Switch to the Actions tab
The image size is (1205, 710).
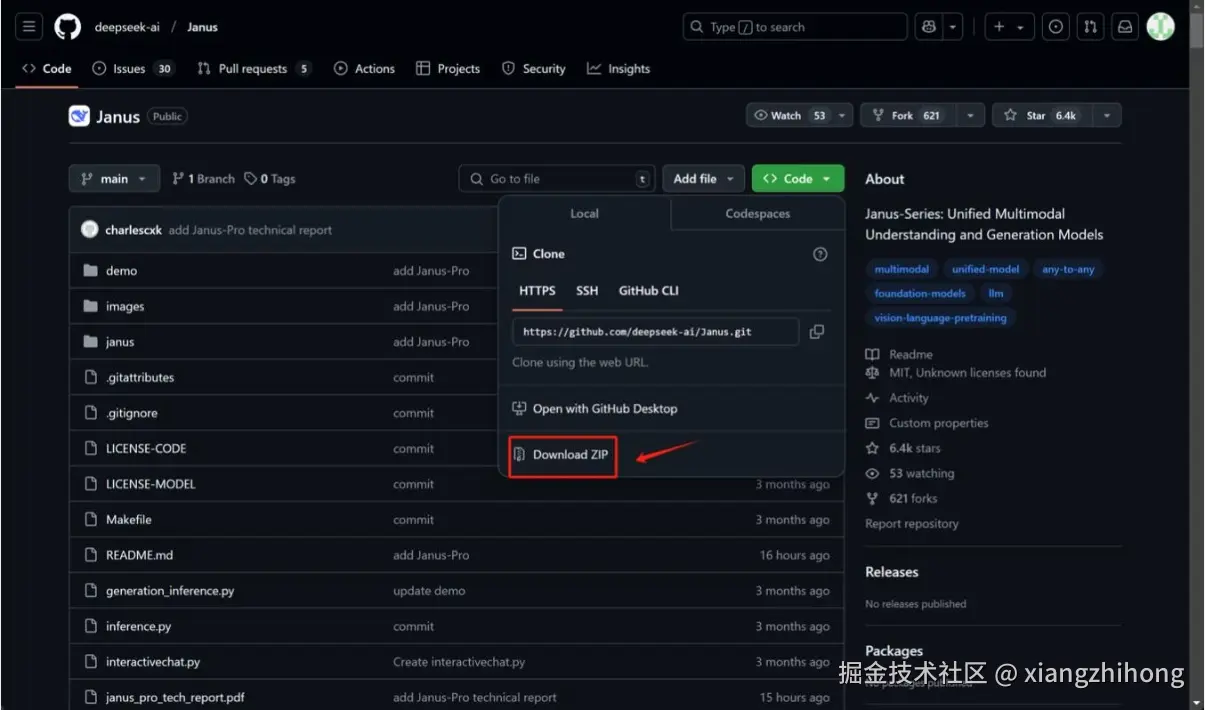(x=364, y=68)
